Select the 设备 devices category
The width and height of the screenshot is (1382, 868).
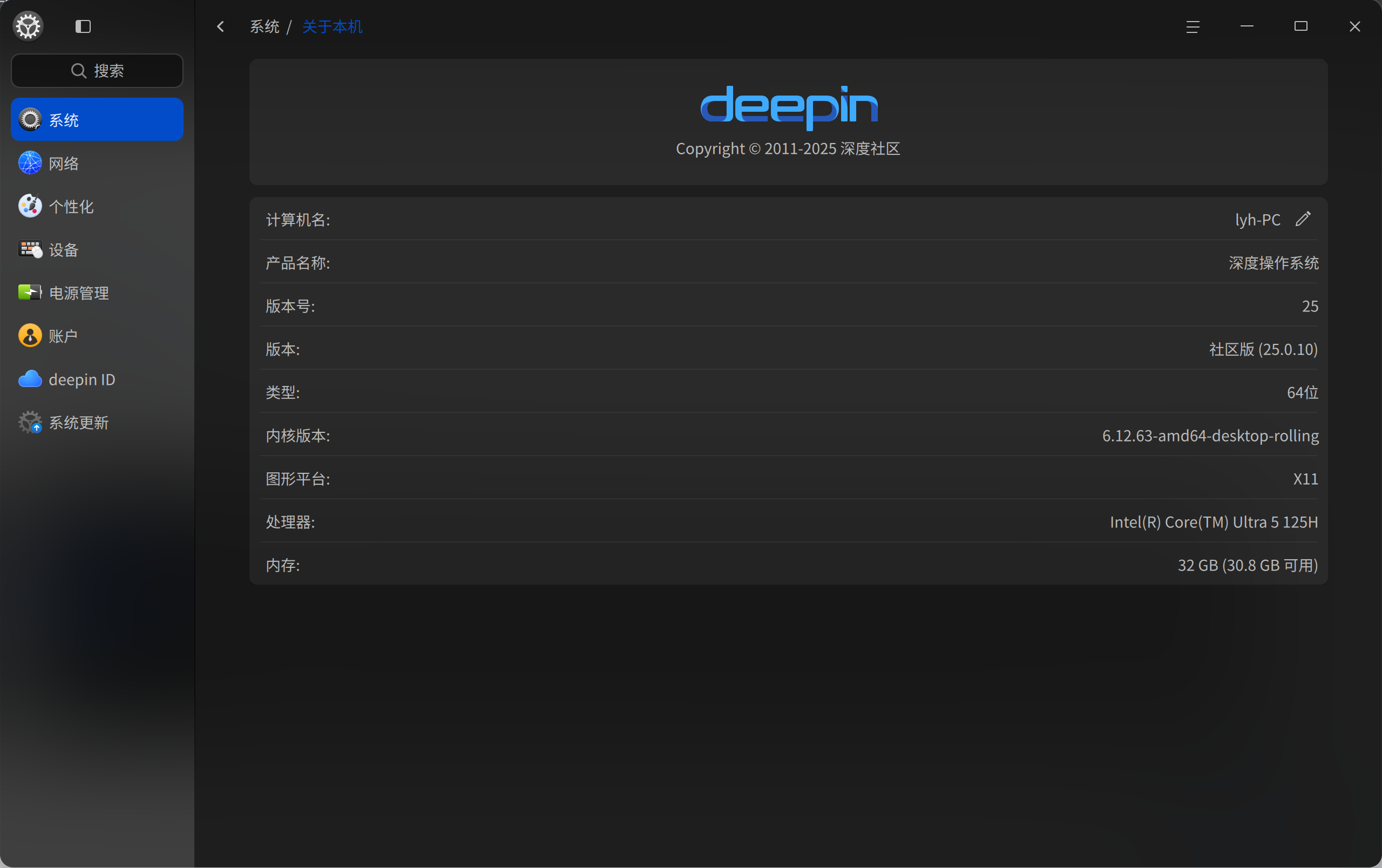(x=97, y=249)
